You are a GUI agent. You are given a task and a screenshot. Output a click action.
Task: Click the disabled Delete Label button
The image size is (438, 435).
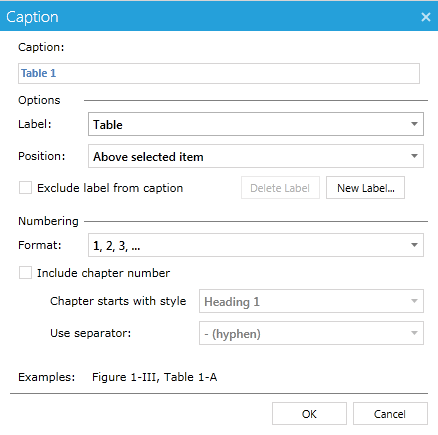tap(280, 188)
